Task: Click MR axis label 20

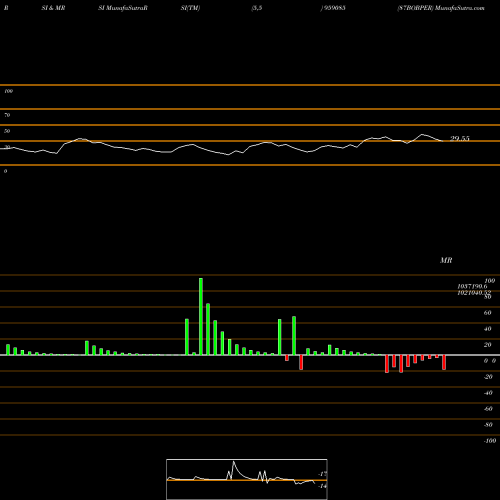Action: tap(487, 345)
